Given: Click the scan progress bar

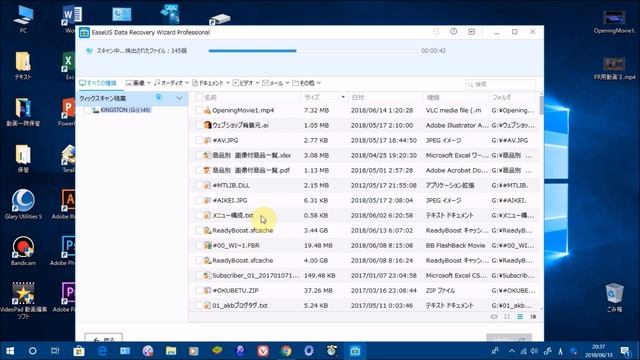Looking at the screenshot, I should 313,51.
